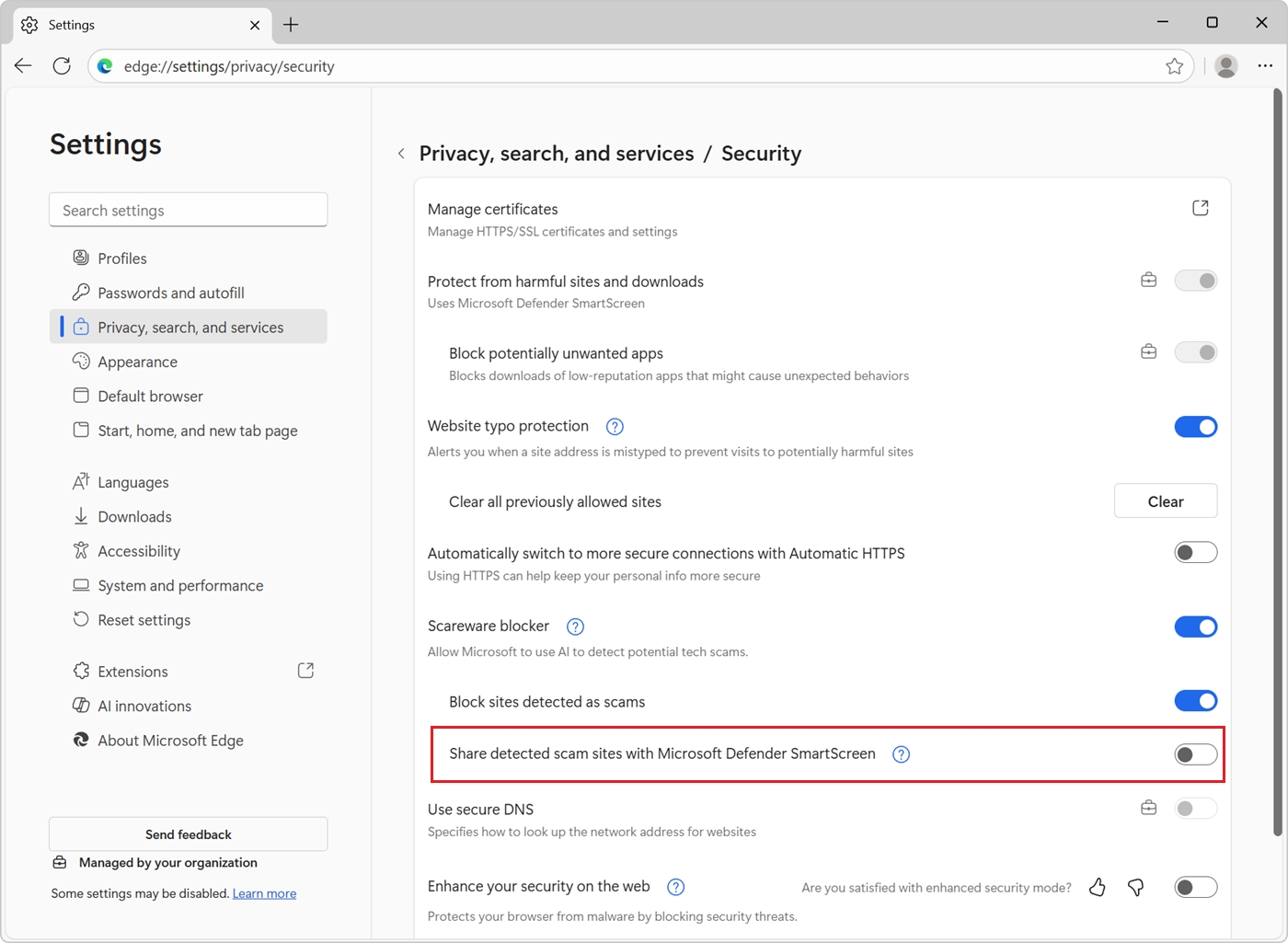Open Extensions via its external link icon
1288x943 pixels.
click(x=305, y=670)
